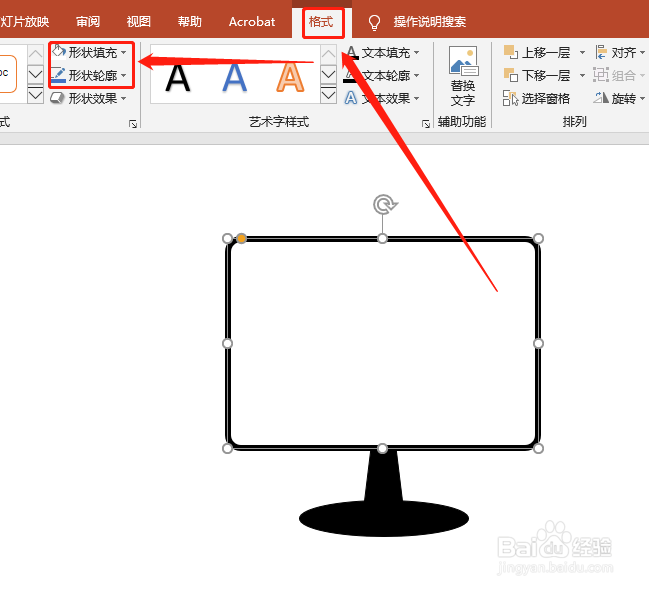Click the 文本轮廓 label
This screenshot has width=649, height=590.
tap(386, 75)
